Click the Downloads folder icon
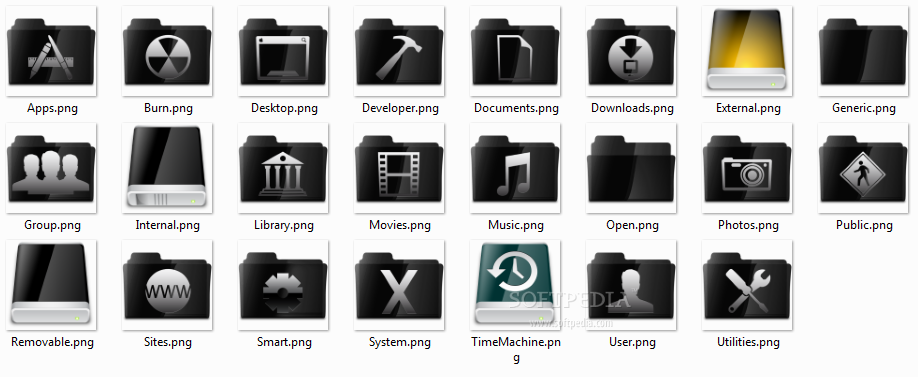918x377 pixels. click(631, 51)
